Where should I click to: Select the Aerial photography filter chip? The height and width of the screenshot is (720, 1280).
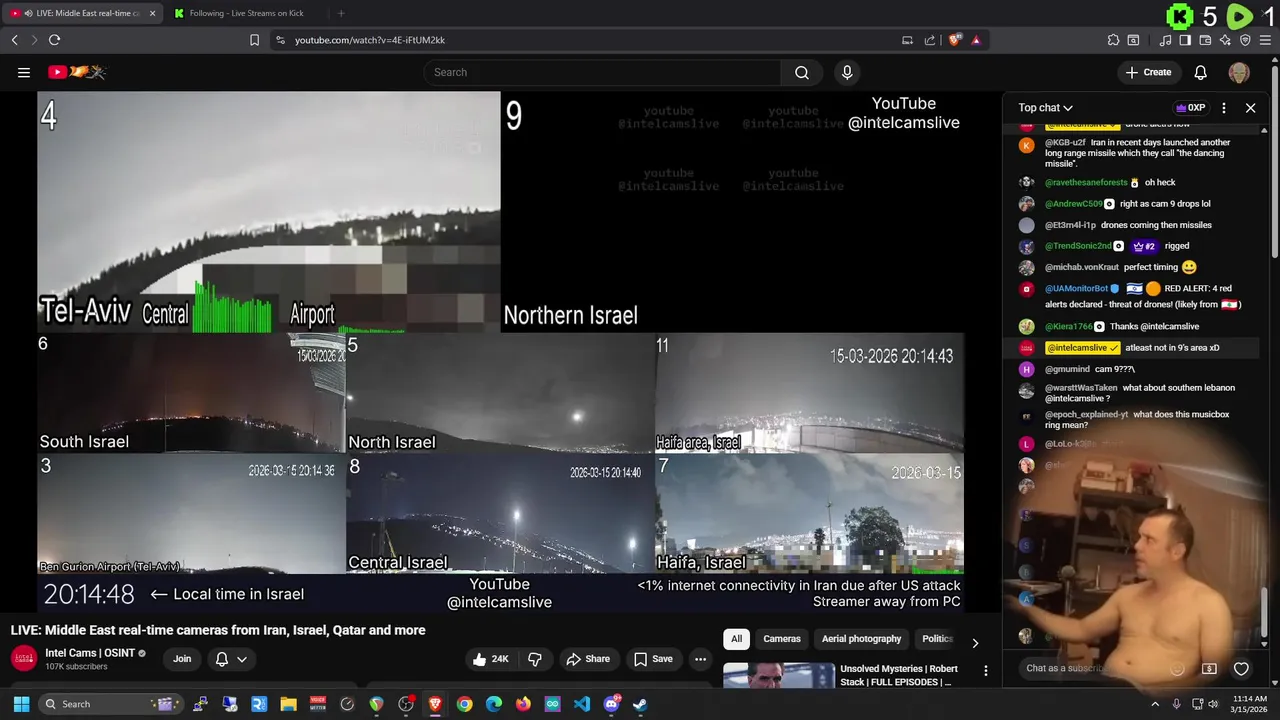pos(861,639)
